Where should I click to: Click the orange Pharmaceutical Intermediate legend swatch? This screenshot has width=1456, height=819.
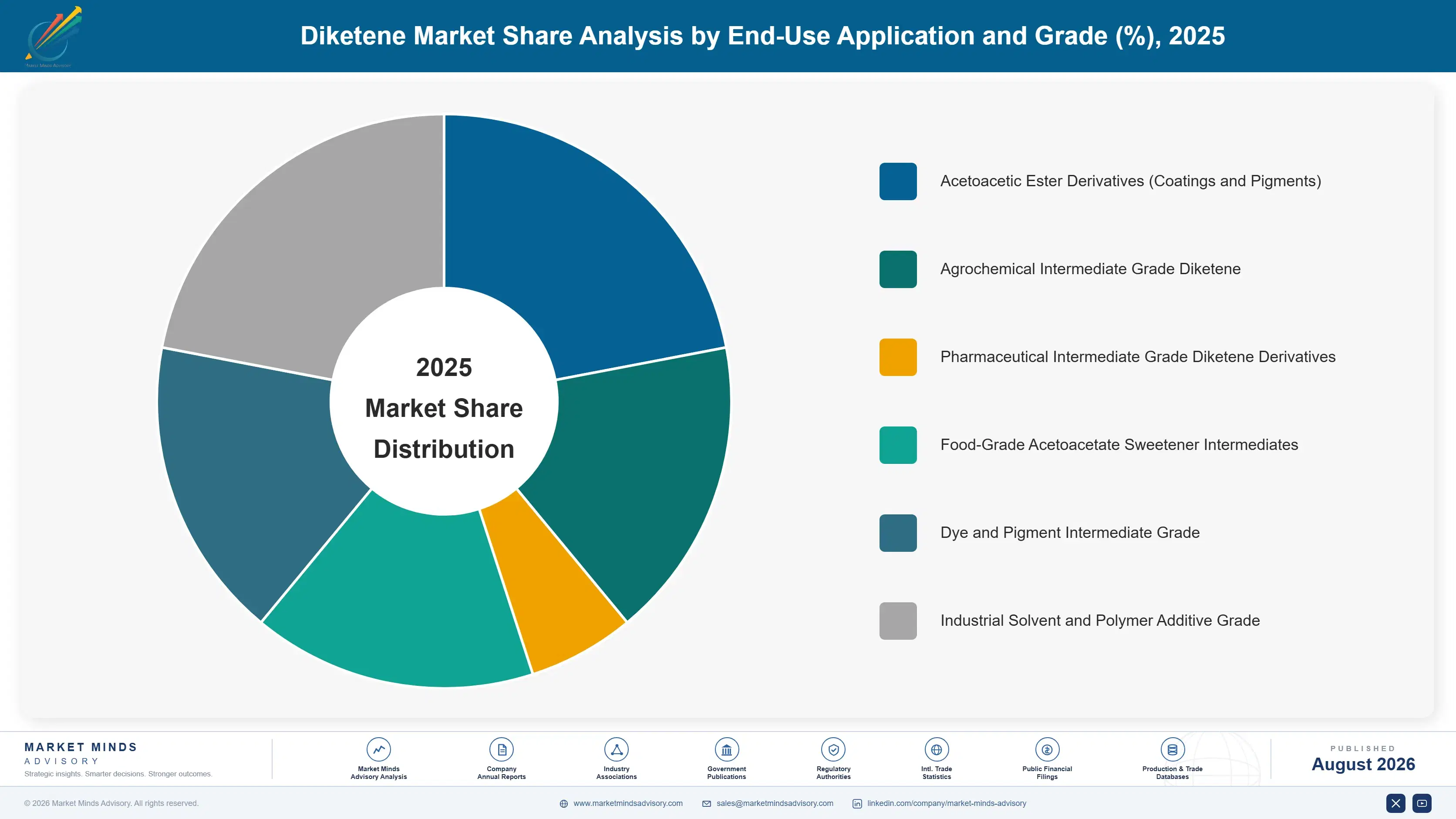(x=897, y=357)
